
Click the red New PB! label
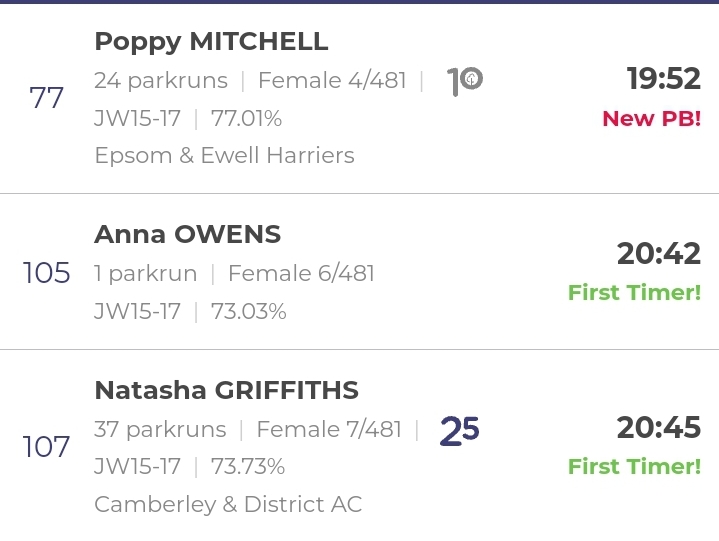pos(652,119)
